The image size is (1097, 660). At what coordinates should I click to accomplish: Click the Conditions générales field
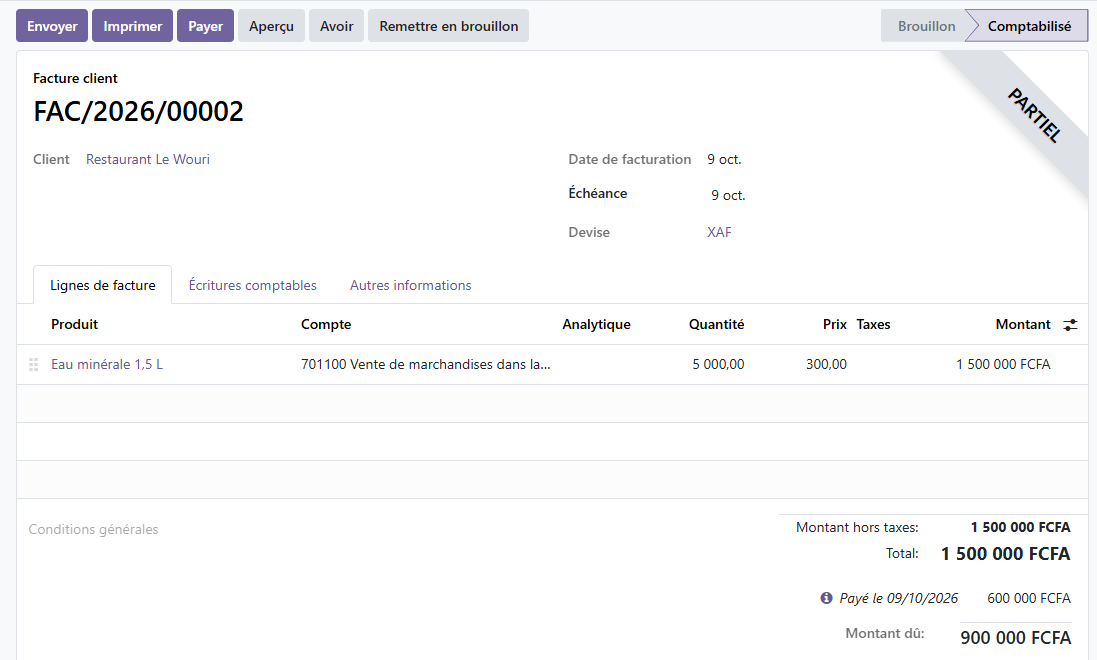[93, 530]
